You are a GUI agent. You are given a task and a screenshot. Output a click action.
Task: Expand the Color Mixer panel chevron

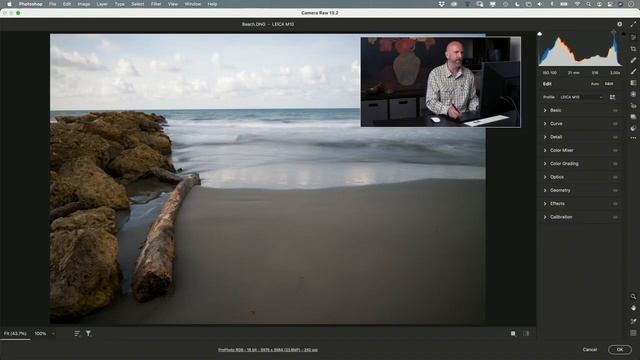pos(545,150)
